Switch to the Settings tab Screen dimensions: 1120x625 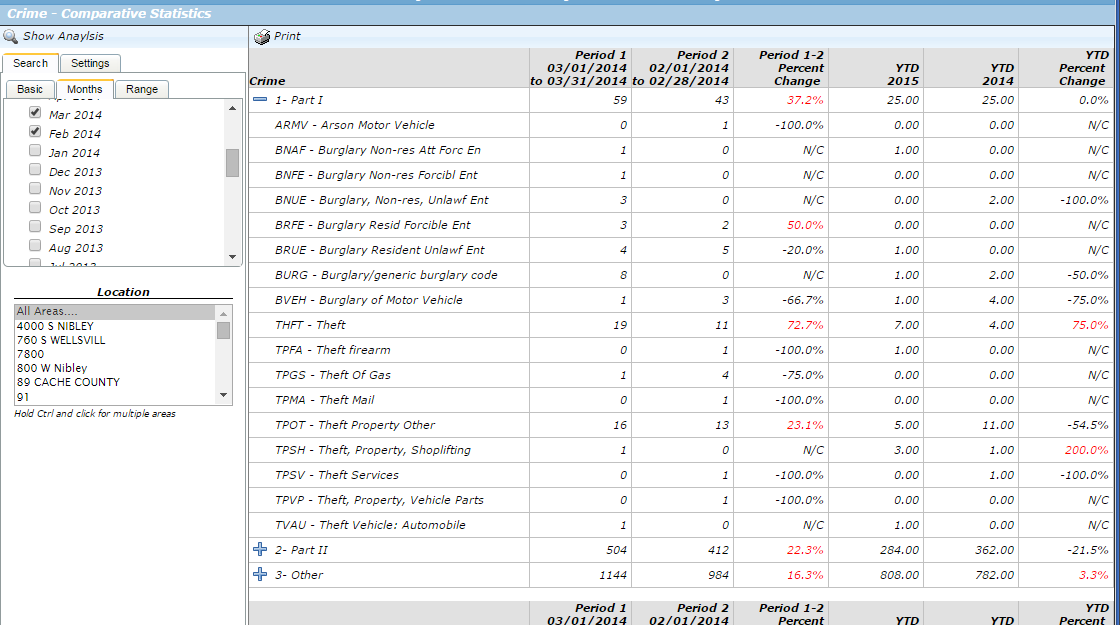(x=90, y=63)
